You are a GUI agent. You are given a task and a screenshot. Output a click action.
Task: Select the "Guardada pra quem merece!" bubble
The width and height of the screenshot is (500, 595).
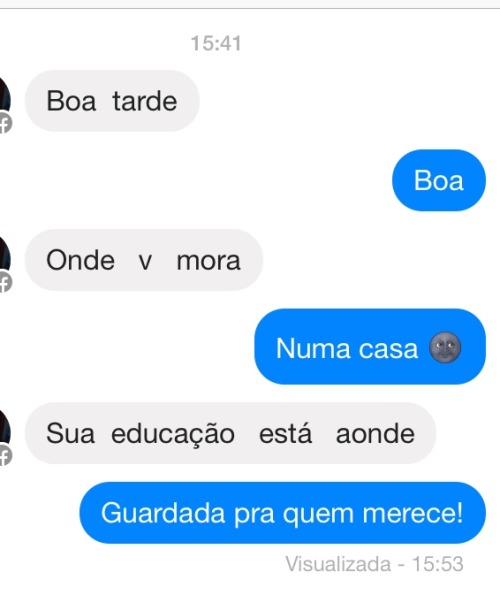[283, 513]
